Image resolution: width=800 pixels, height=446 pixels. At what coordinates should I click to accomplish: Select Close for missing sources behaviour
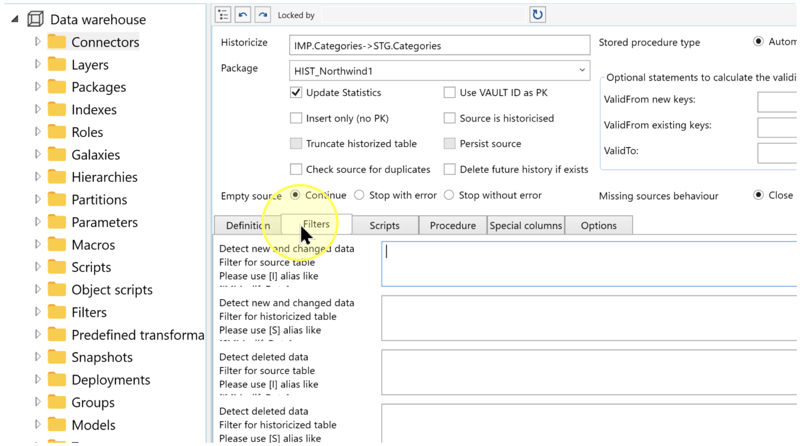click(759, 195)
